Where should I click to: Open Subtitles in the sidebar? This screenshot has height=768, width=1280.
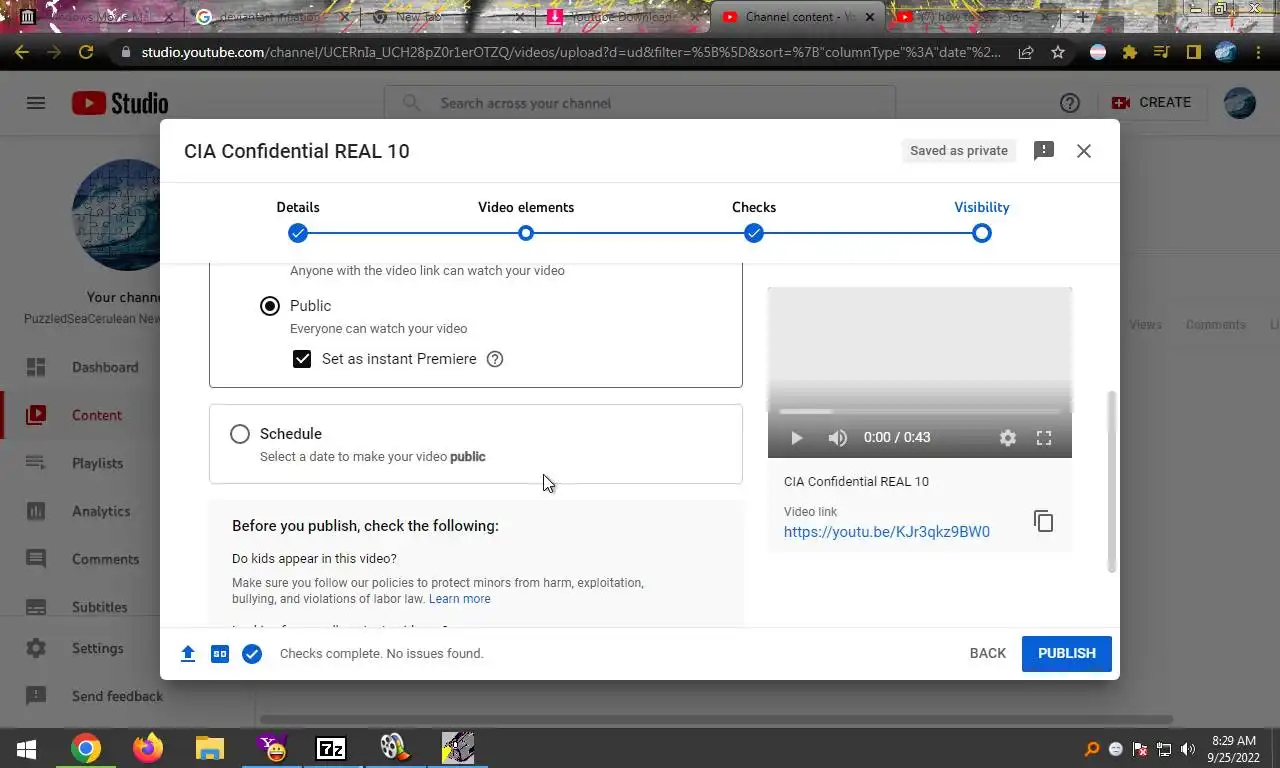(x=99, y=607)
